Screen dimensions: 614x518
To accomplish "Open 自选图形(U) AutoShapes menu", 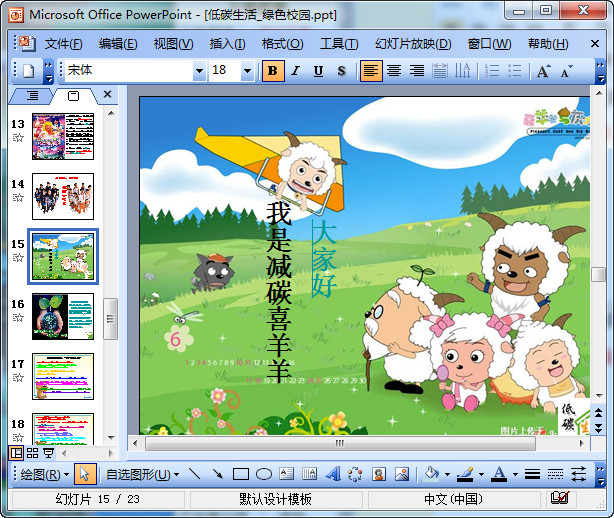I will click(x=143, y=475).
